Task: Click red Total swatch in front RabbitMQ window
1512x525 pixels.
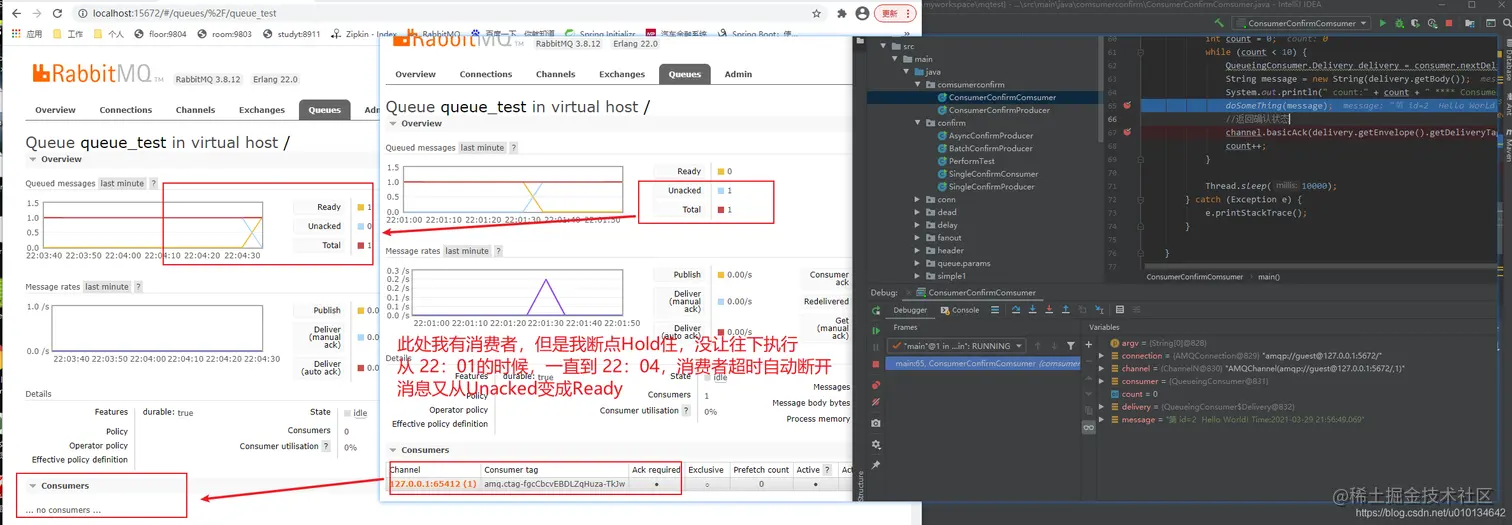Action: tap(721, 210)
